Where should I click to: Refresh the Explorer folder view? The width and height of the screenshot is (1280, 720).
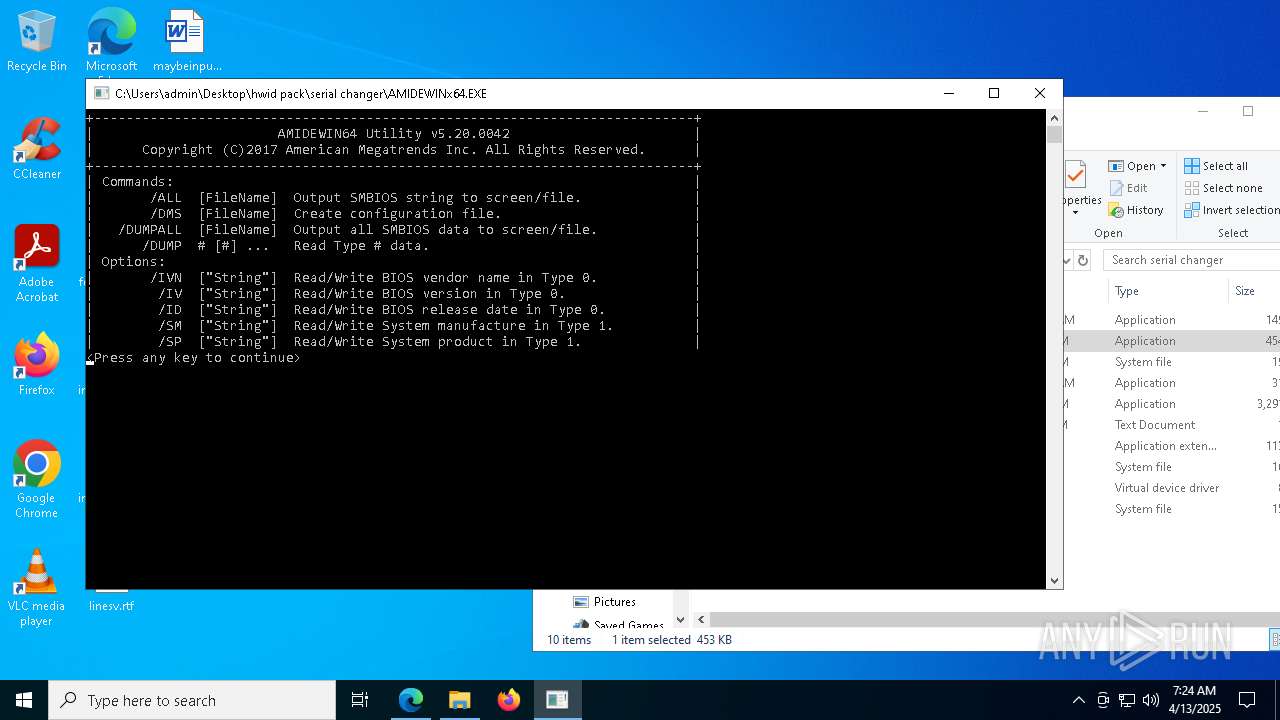click(1082, 260)
